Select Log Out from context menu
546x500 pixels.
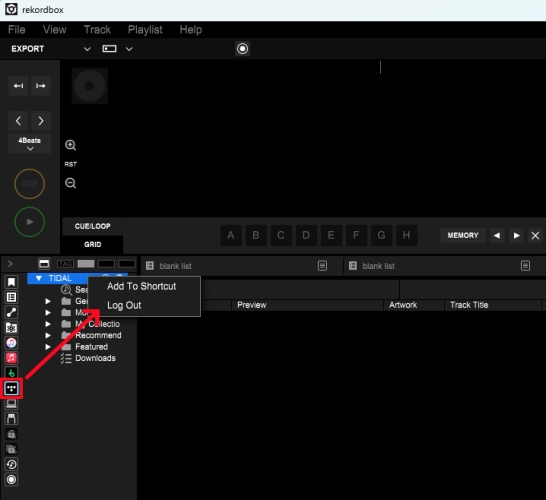[x=124, y=305]
